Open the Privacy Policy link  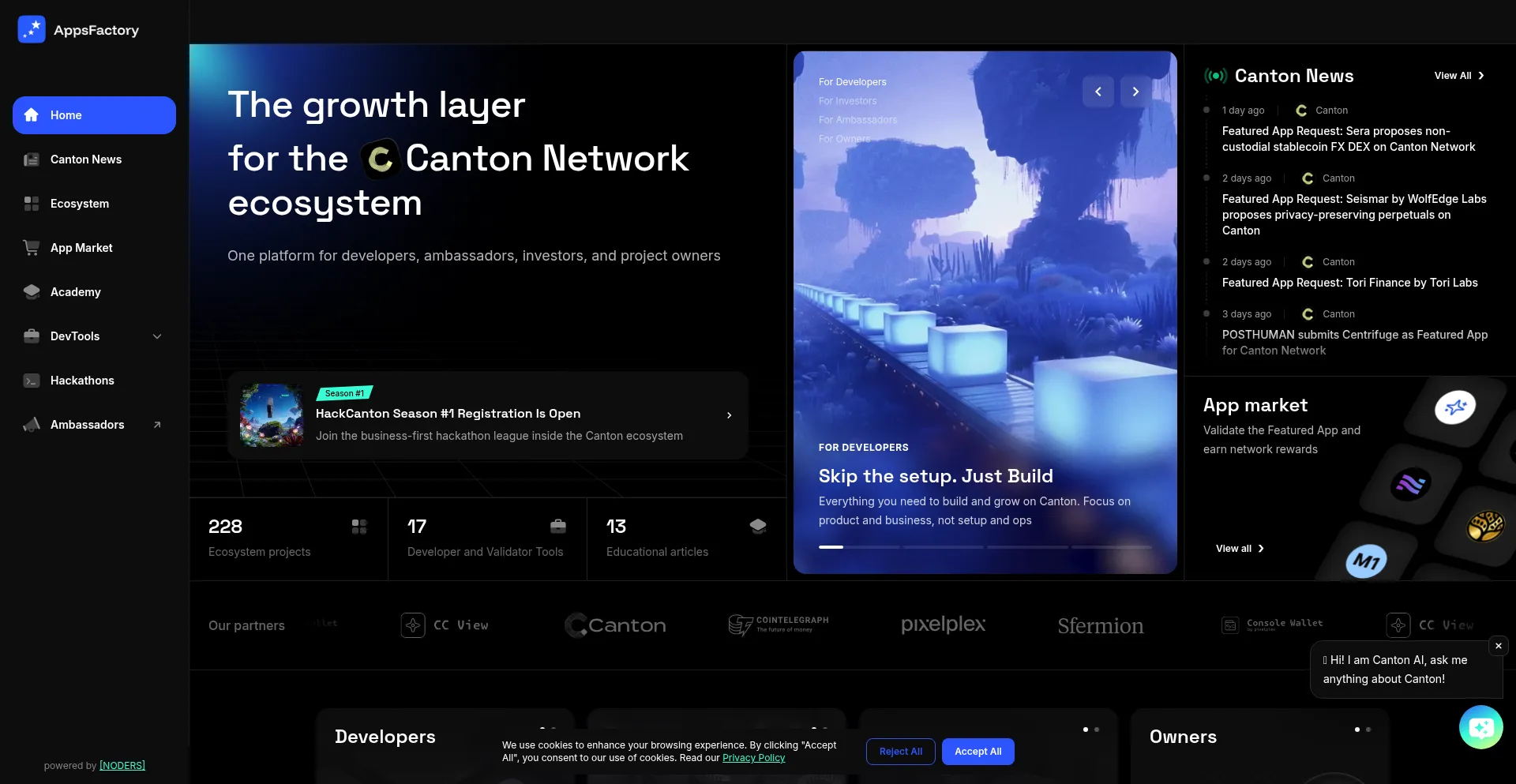754,758
